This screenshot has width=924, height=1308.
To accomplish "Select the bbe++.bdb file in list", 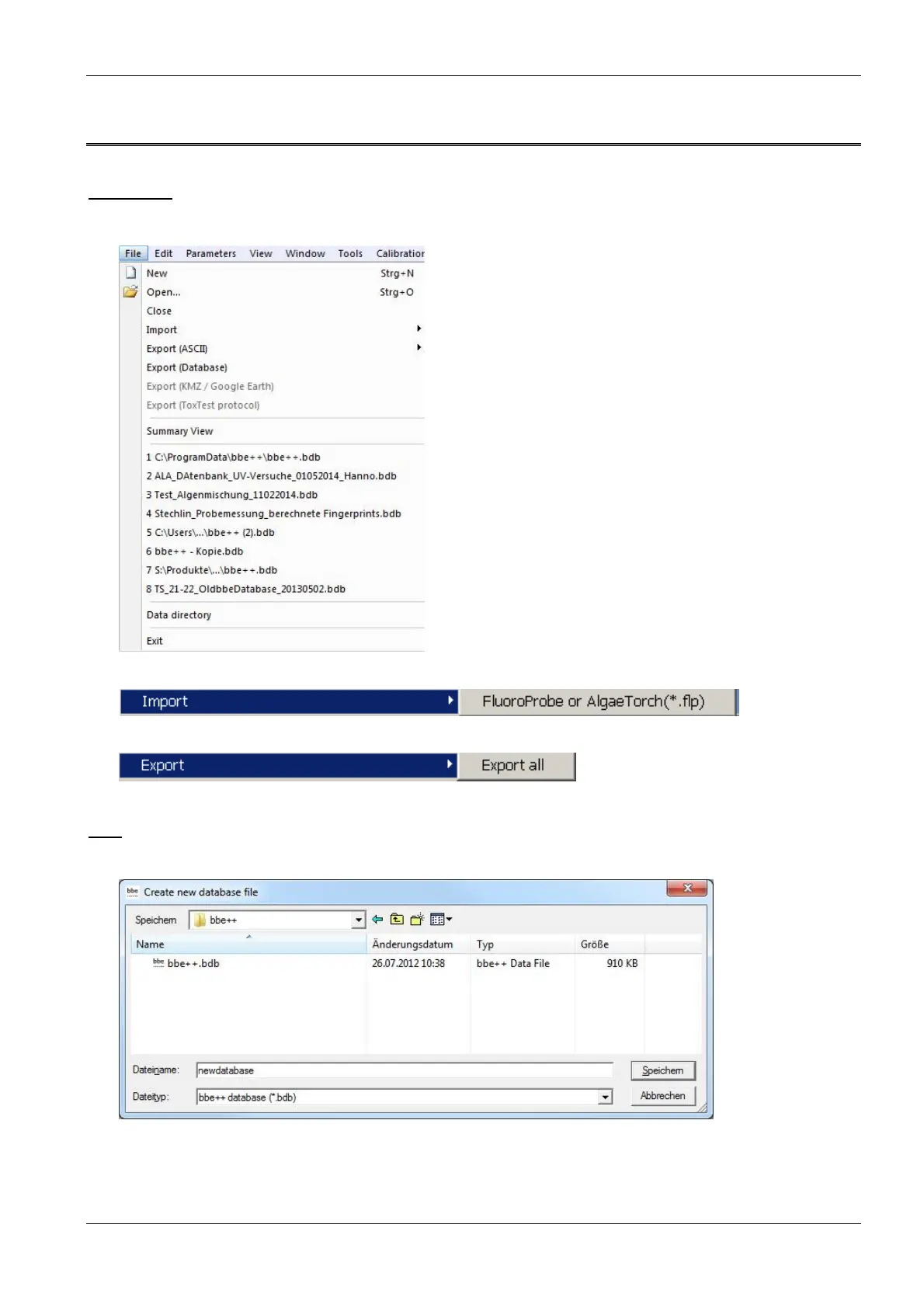I will click(193, 963).
